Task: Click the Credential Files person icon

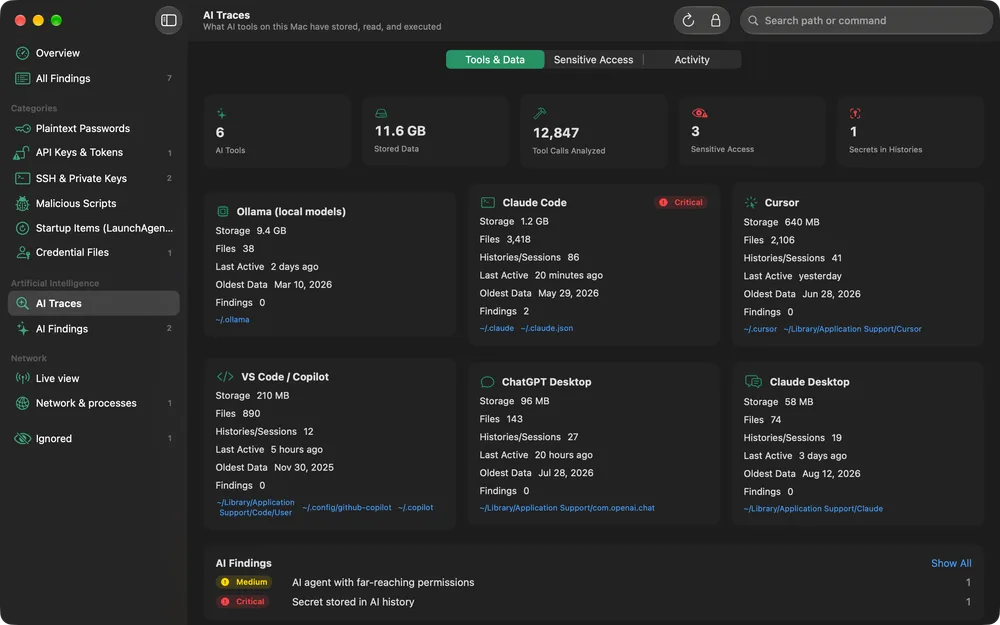Action: click(22, 253)
